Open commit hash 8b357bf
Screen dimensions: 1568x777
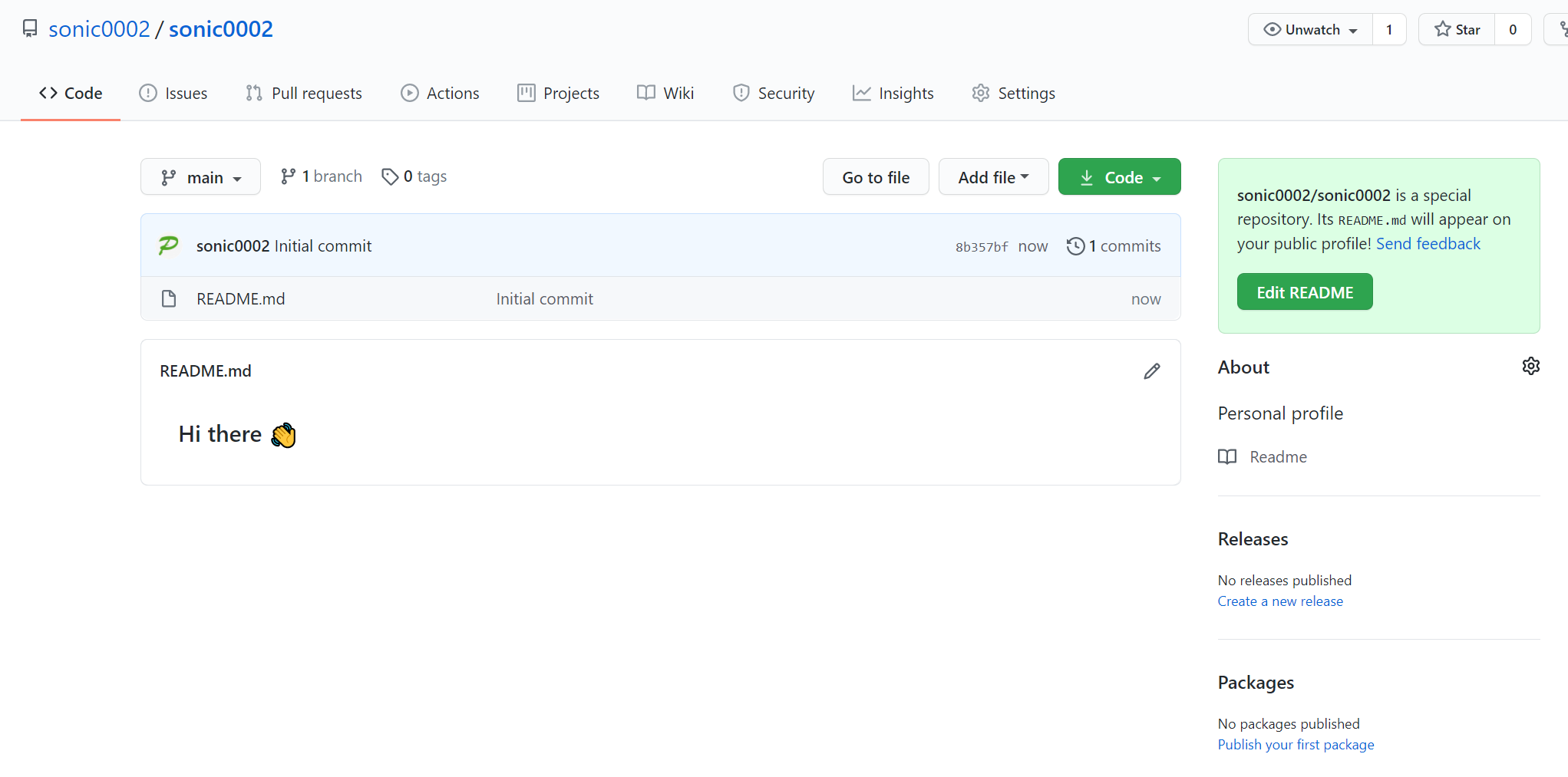click(982, 247)
